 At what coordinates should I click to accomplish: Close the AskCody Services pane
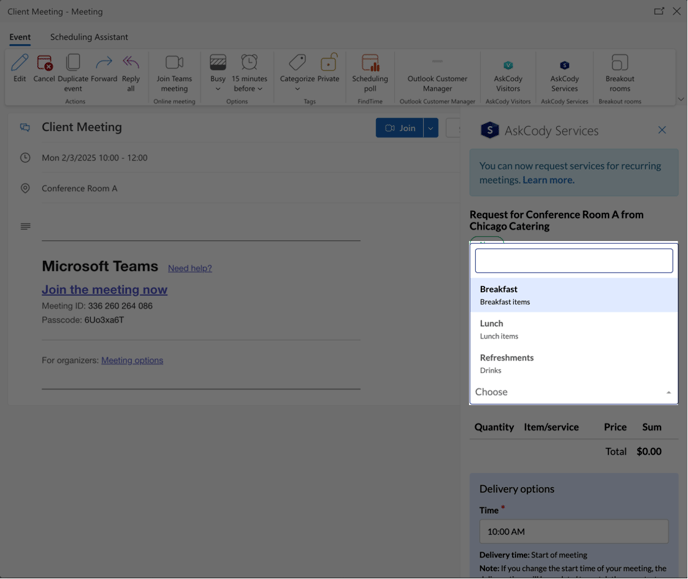[662, 130]
